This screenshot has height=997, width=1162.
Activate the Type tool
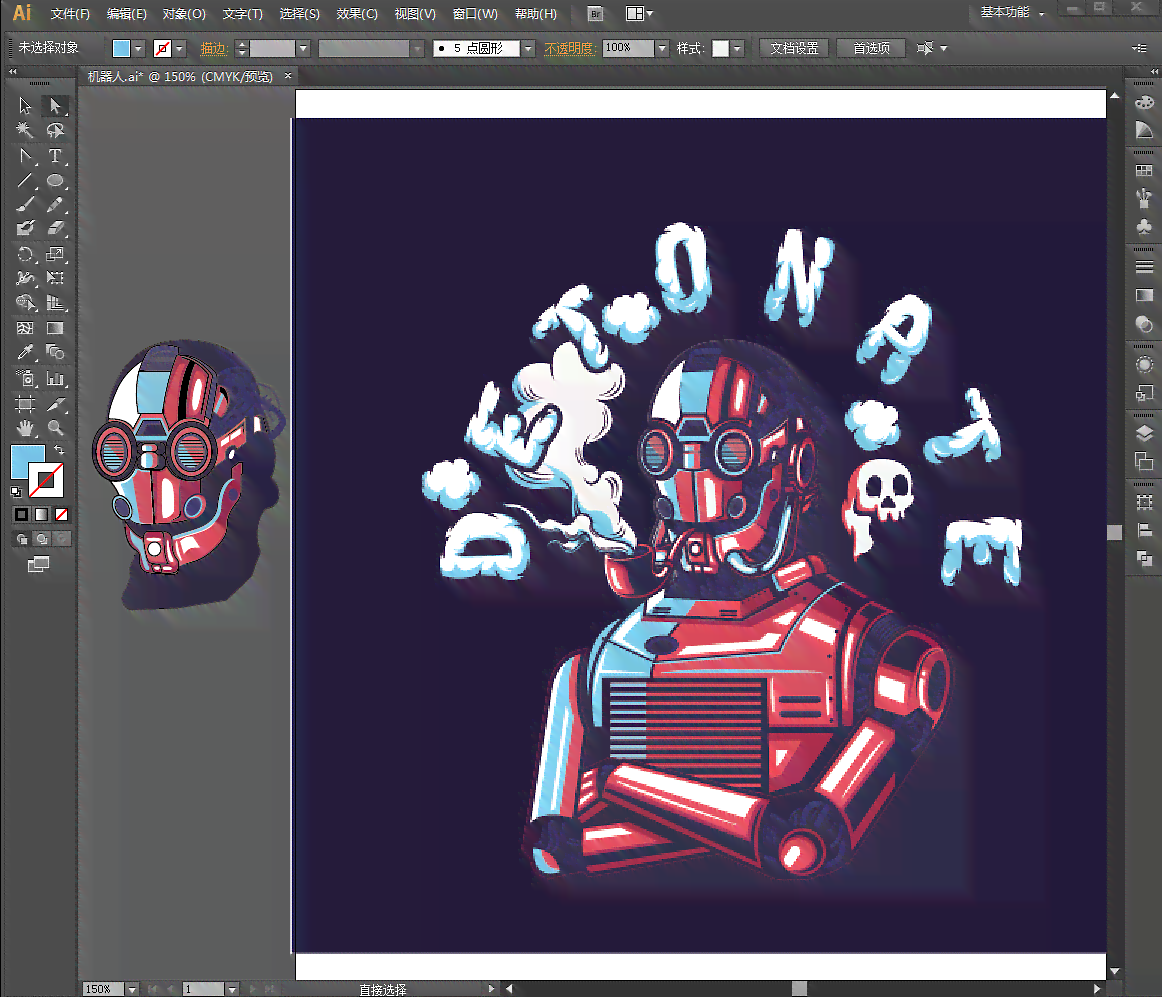(55, 156)
